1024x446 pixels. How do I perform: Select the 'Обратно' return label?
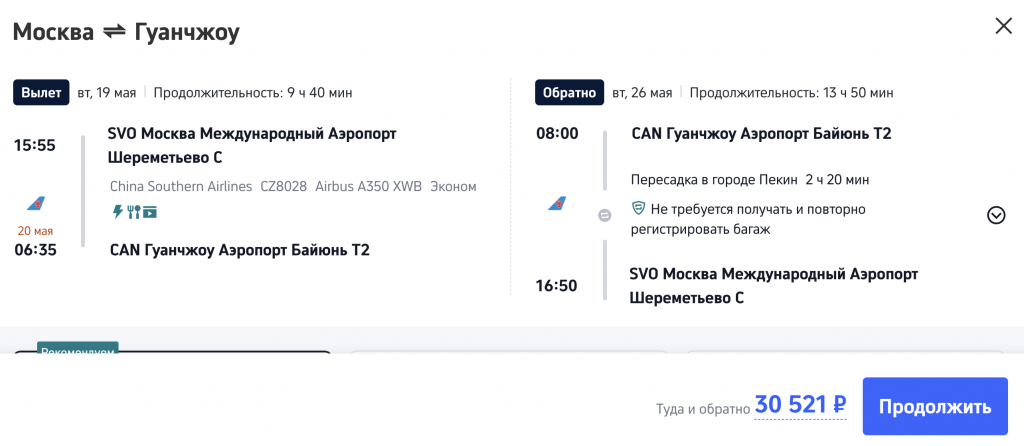coord(569,93)
